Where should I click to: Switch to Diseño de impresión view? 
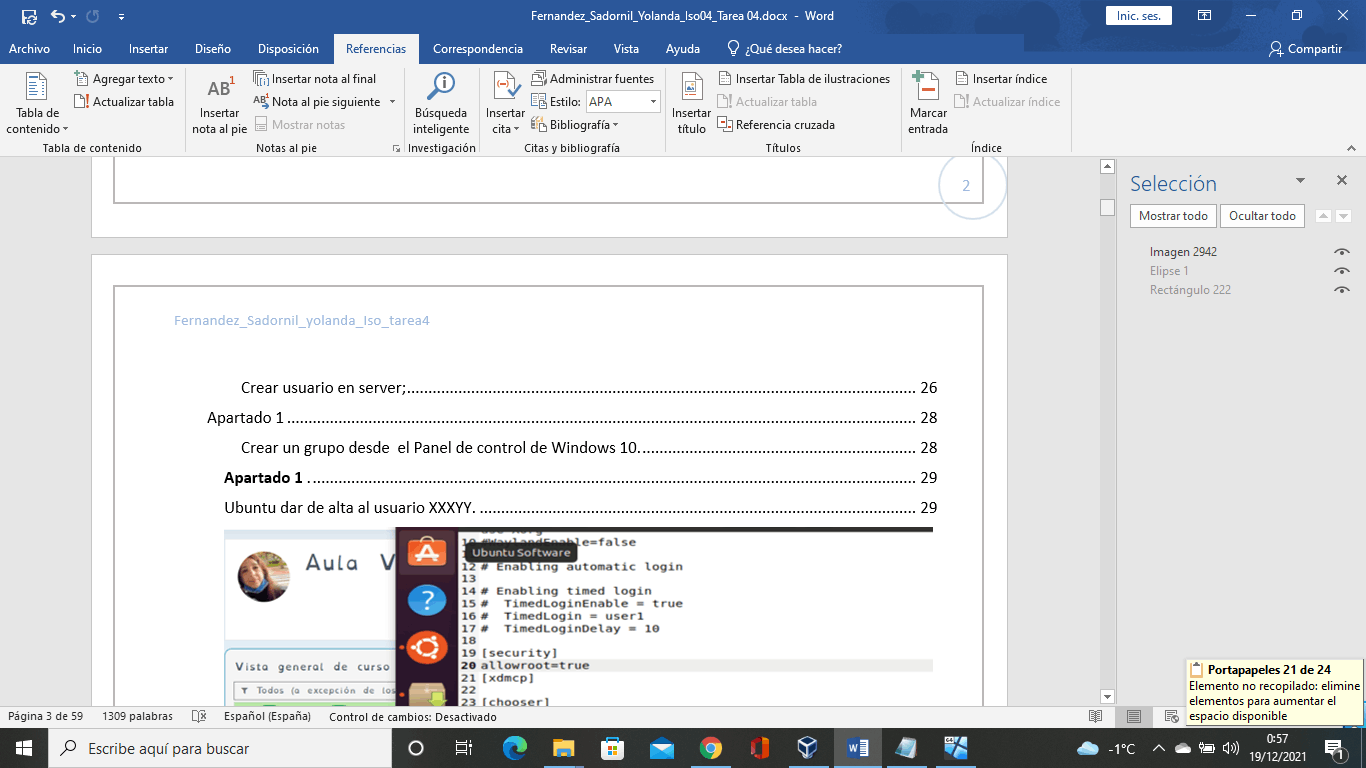tap(1134, 717)
